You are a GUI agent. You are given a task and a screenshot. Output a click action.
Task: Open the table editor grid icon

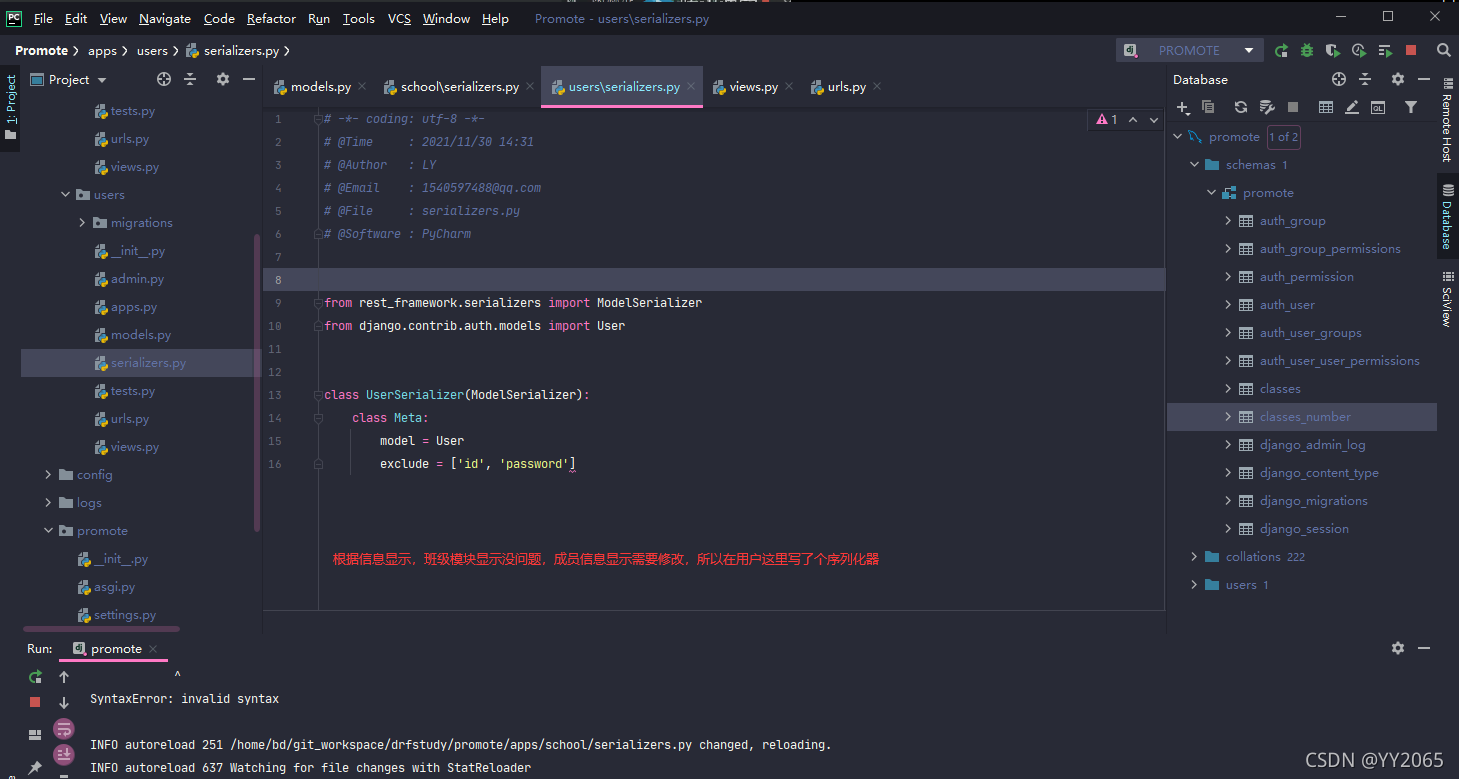point(1326,107)
